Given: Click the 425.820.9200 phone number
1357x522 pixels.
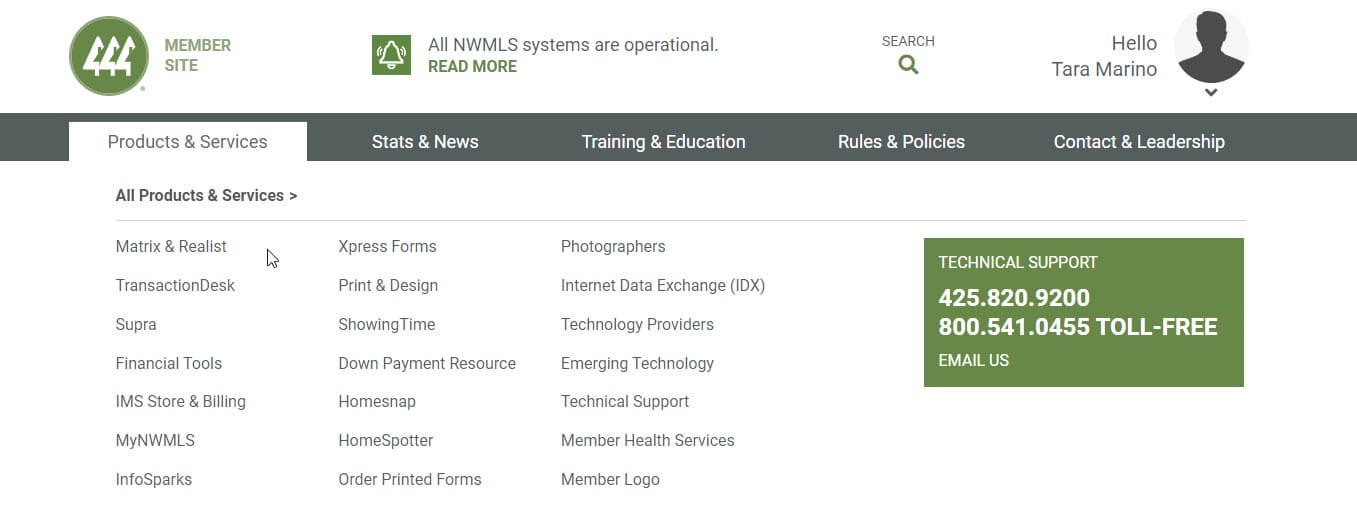Looking at the screenshot, I should click(x=1014, y=298).
